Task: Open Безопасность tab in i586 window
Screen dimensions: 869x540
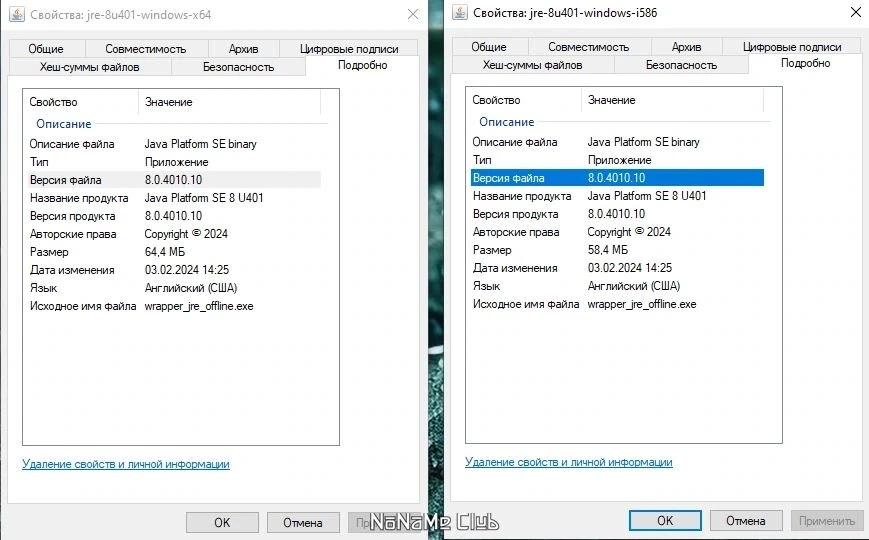Action: (x=681, y=65)
